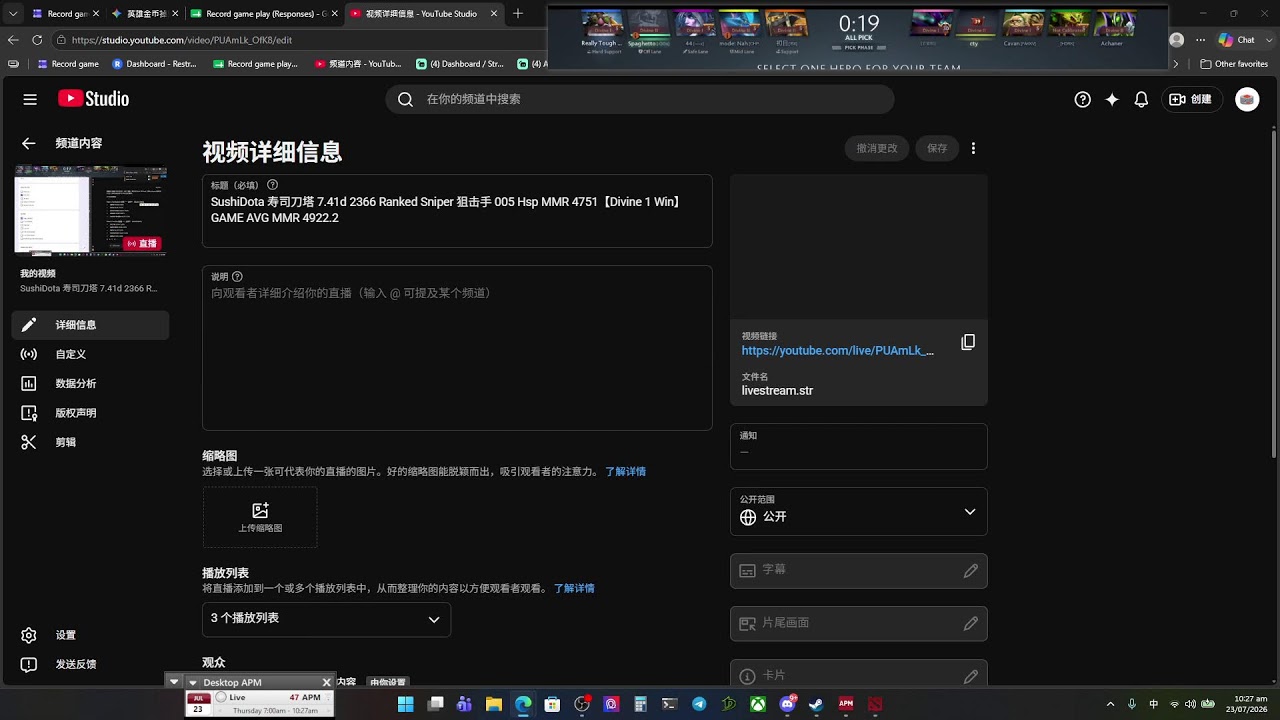Open the notifications bell
Image resolution: width=1280 pixels, height=720 pixels.
pyautogui.click(x=1140, y=99)
